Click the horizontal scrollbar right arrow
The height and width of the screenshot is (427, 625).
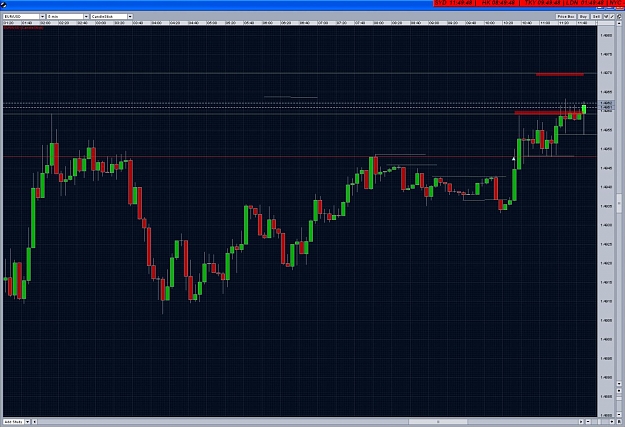tap(581, 421)
